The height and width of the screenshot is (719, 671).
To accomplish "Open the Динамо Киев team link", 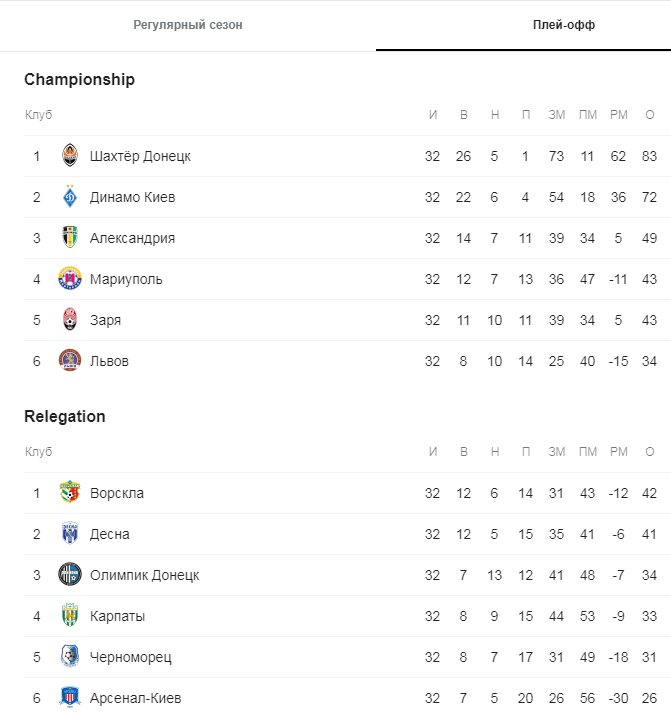I will pyautogui.click(x=133, y=197).
